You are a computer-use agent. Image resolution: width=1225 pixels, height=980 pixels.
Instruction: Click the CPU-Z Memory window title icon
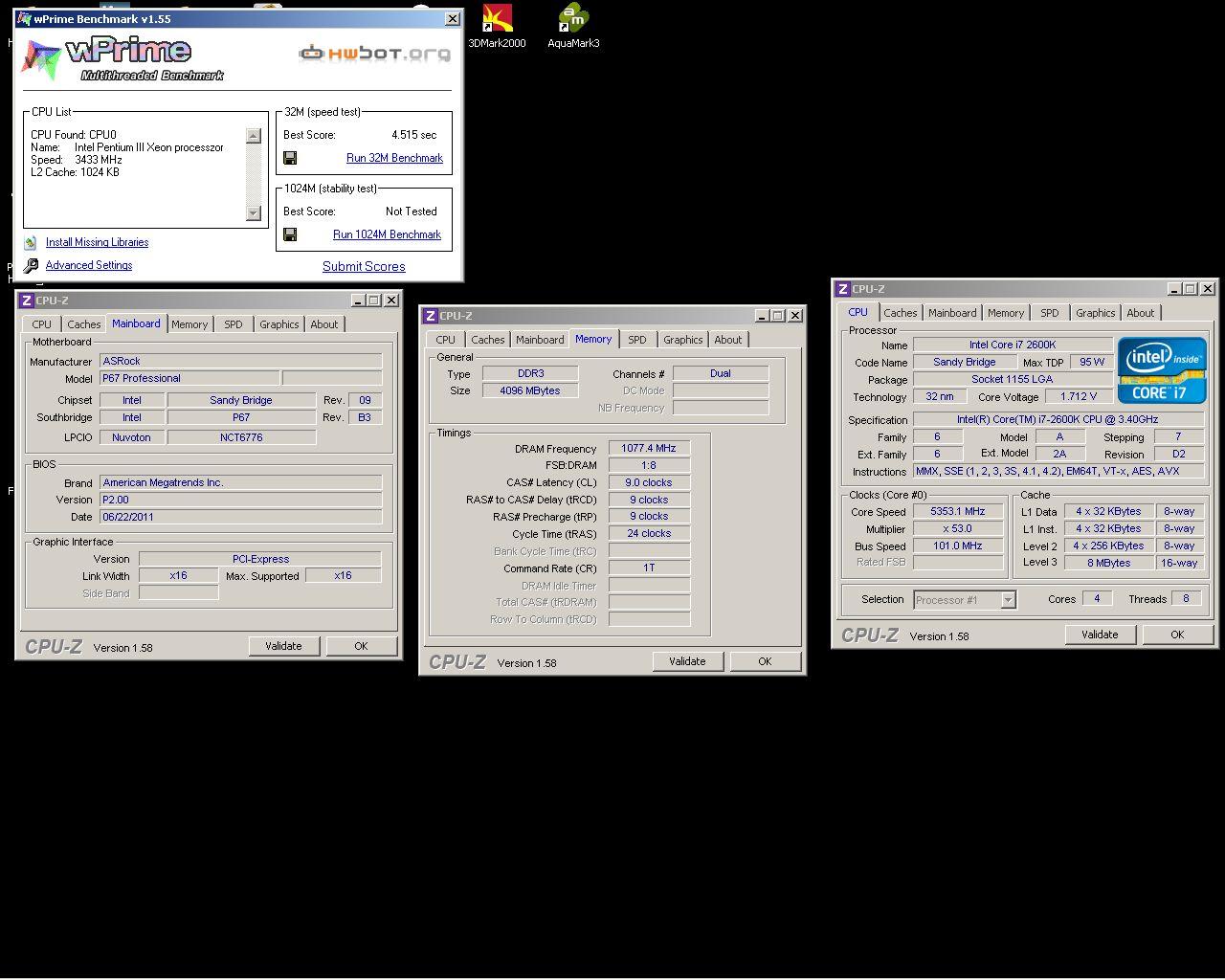431,316
